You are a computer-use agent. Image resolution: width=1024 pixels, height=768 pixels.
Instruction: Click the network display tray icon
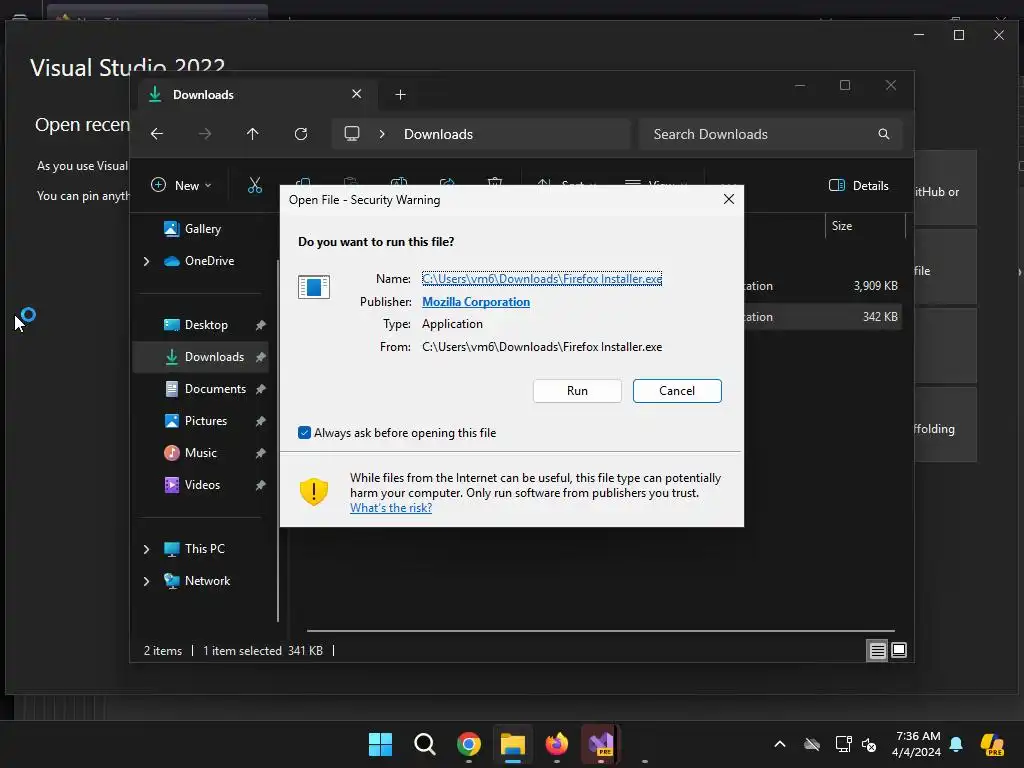pyautogui.click(x=843, y=744)
